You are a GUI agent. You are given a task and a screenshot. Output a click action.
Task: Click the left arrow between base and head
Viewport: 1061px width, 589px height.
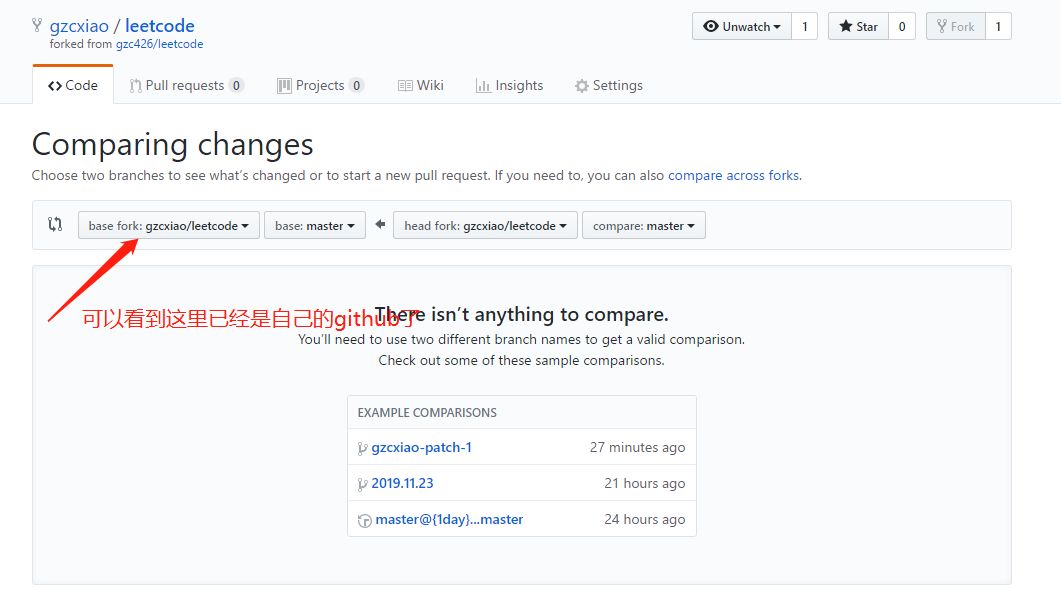380,224
